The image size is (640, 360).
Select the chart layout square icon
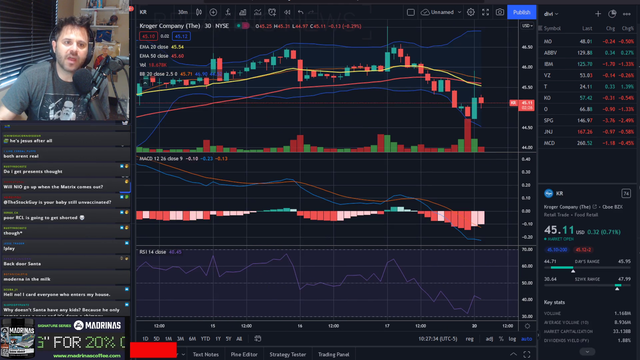click(411, 12)
